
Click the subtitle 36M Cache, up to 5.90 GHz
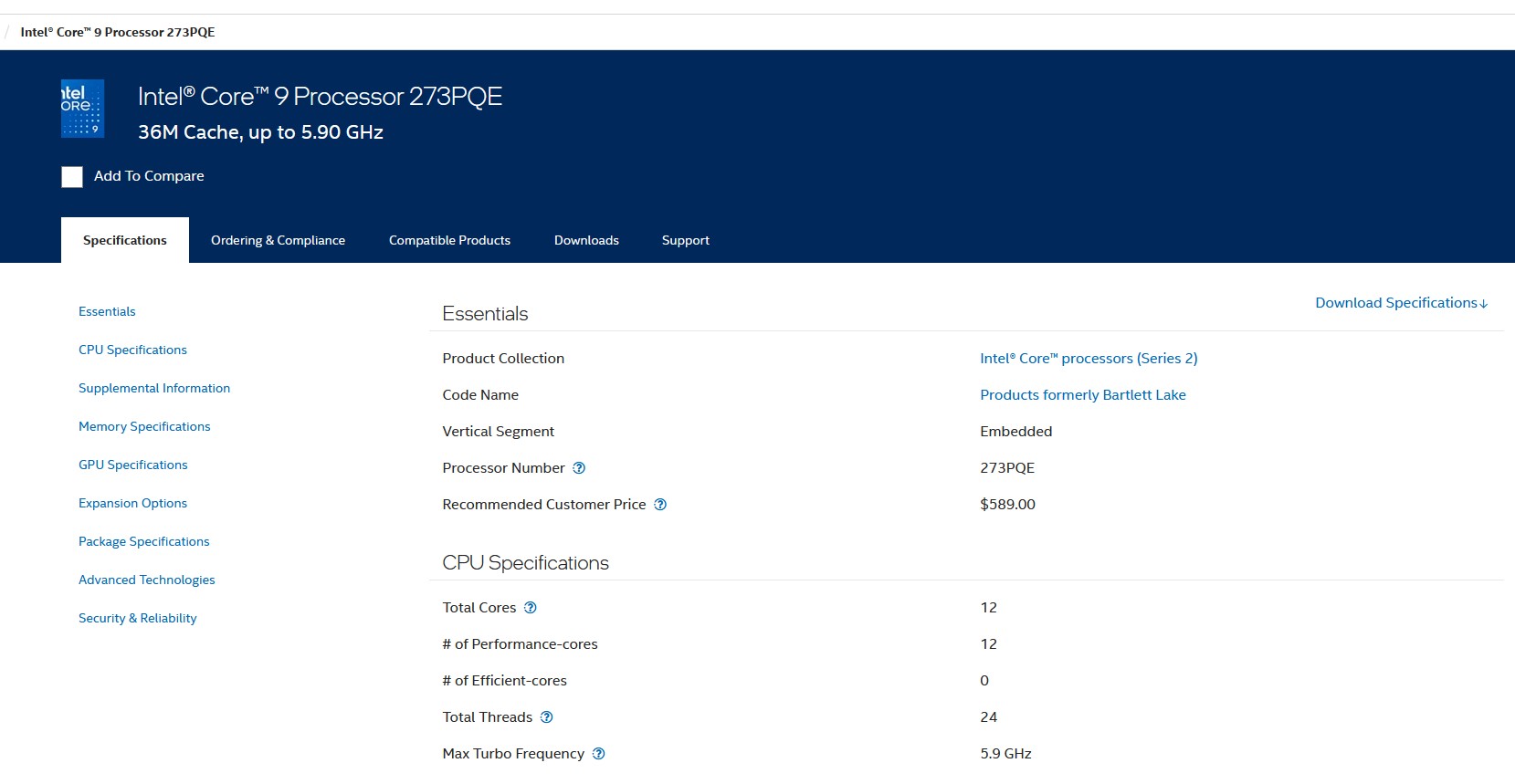point(260,132)
